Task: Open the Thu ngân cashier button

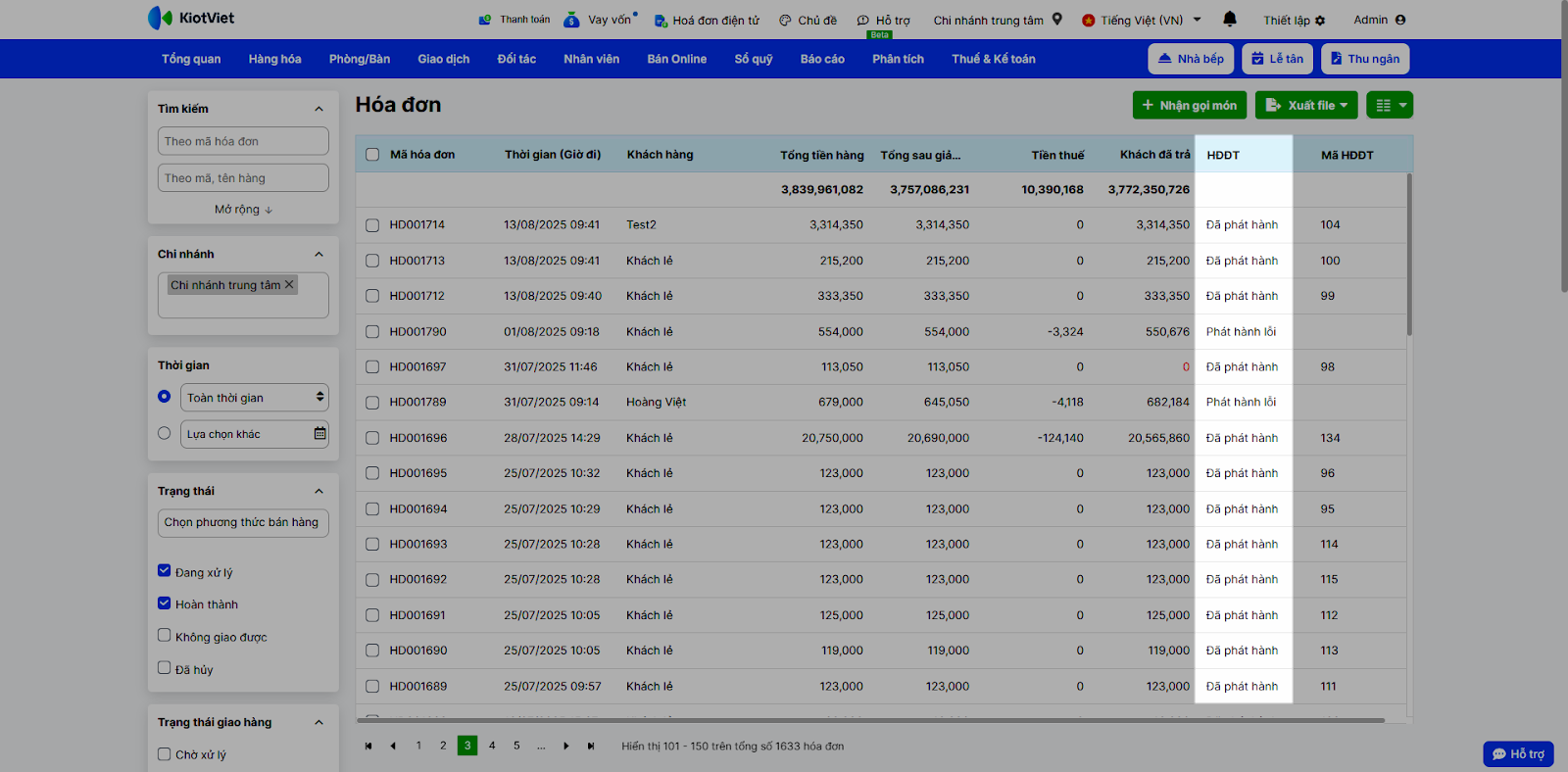Action: tap(1364, 59)
